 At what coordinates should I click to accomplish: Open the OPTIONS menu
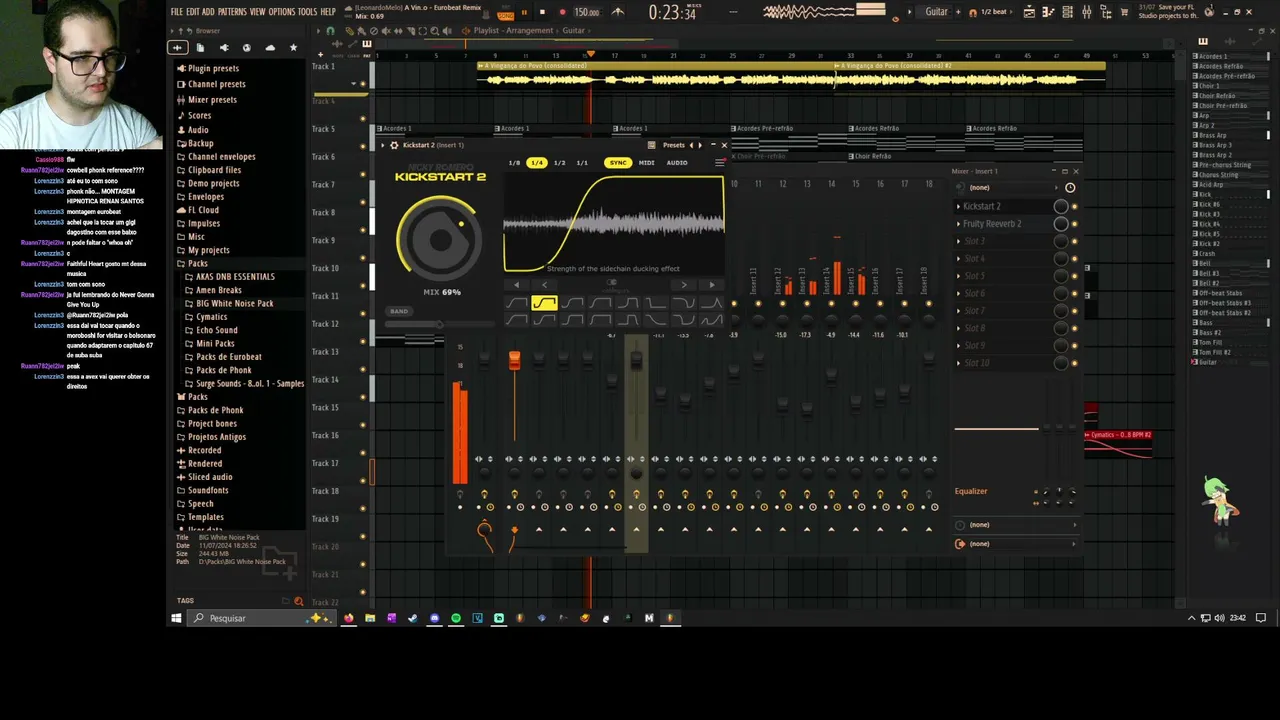pos(282,12)
